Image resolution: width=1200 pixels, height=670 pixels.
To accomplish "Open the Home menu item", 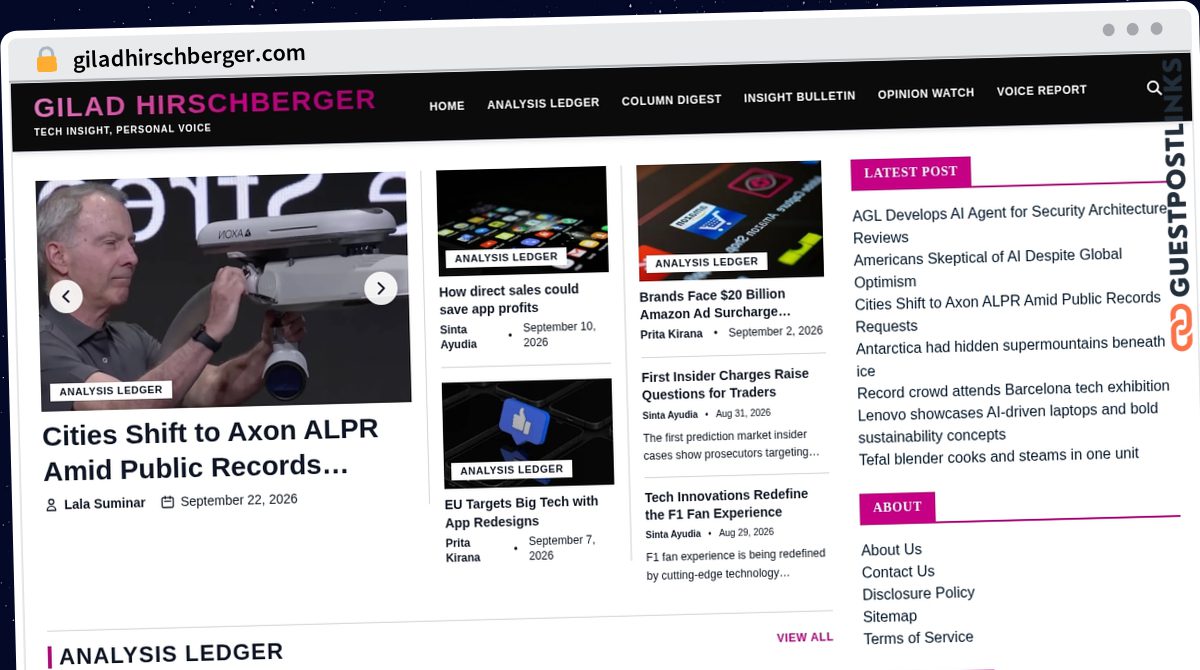I will coord(447,106).
